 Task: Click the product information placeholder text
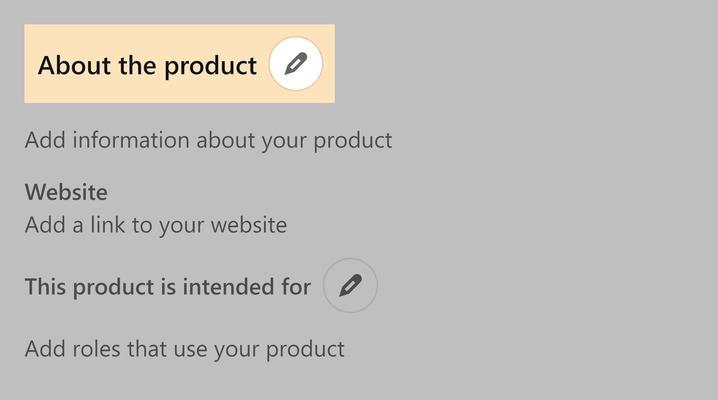tap(208, 140)
